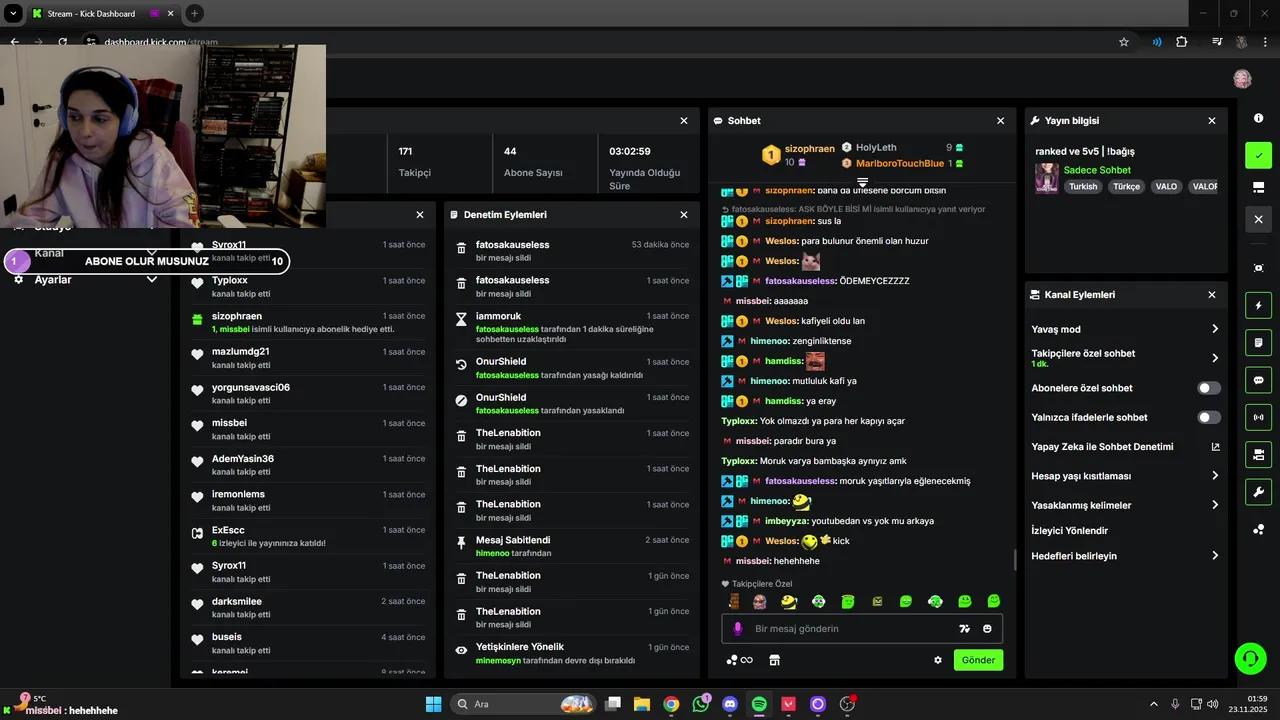Click the lightning bolt icon in right sidebar

point(1258,305)
